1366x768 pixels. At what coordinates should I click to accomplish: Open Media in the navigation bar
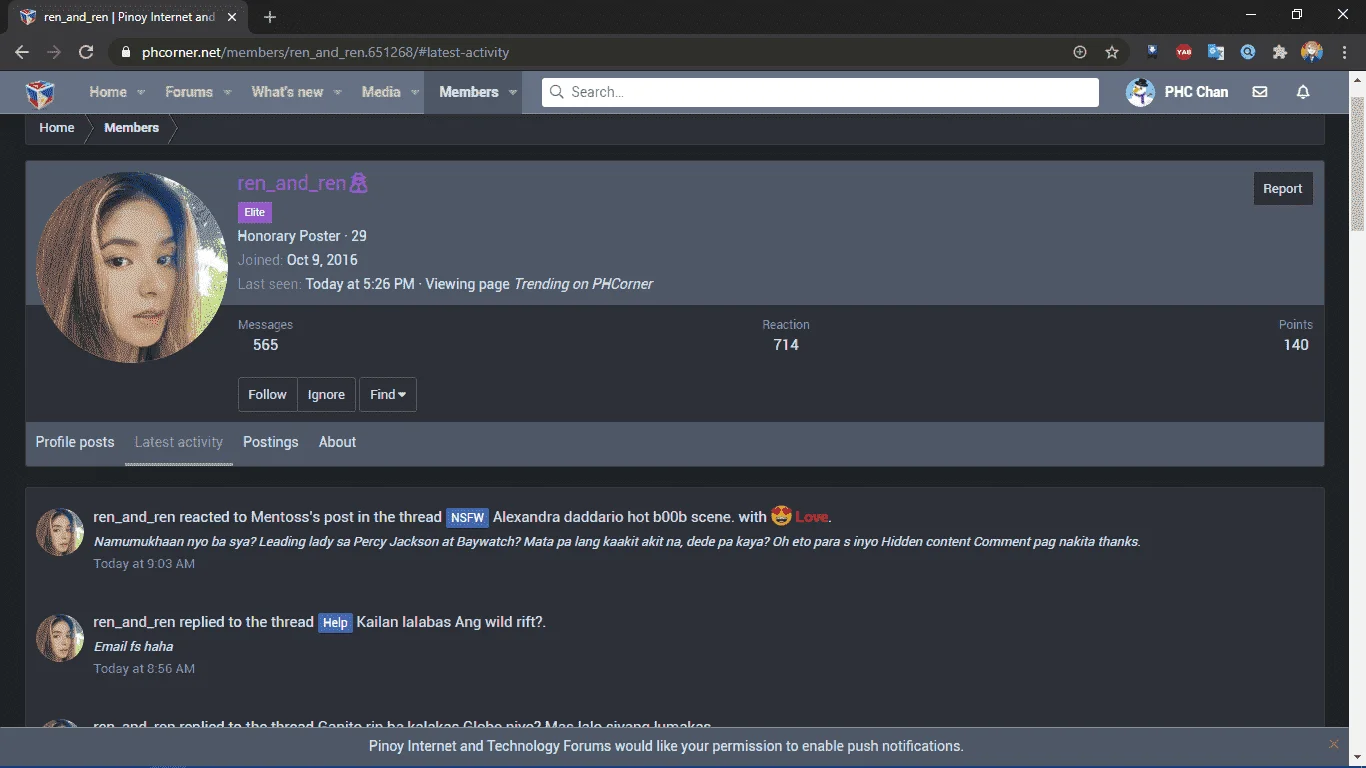[381, 92]
